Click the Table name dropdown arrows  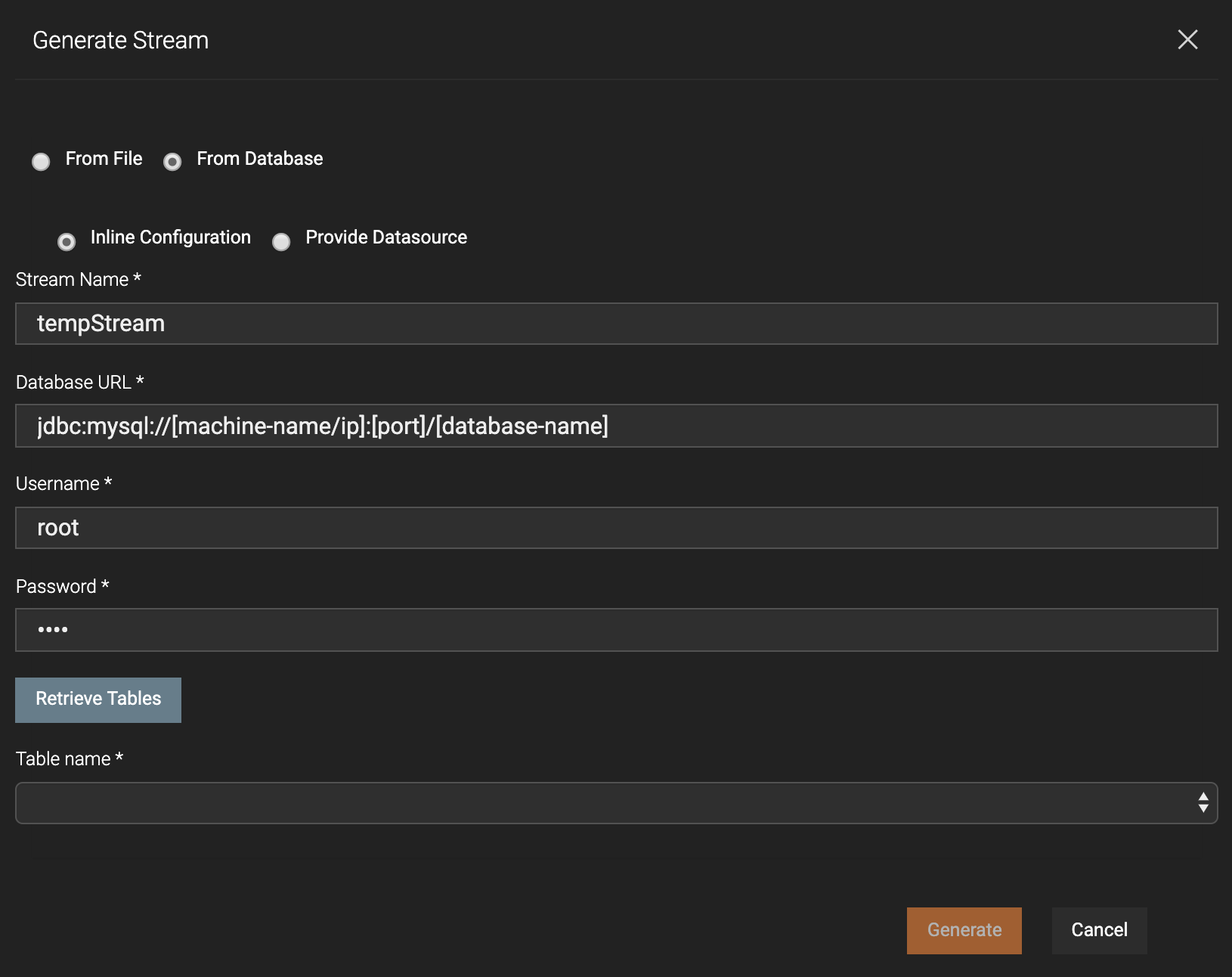pyautogui.click(x=1203, y=803)
